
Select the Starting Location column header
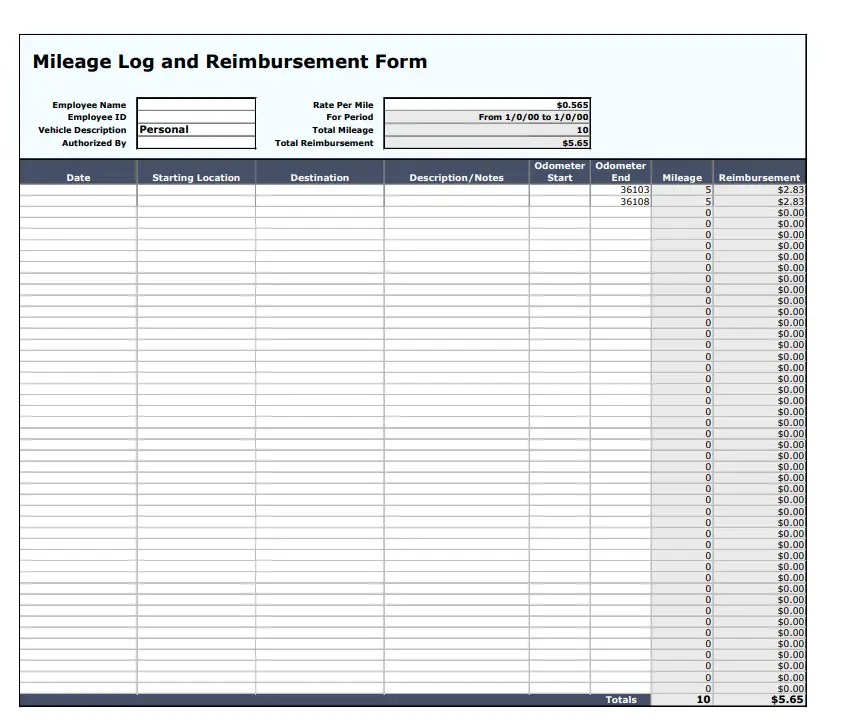196,172
